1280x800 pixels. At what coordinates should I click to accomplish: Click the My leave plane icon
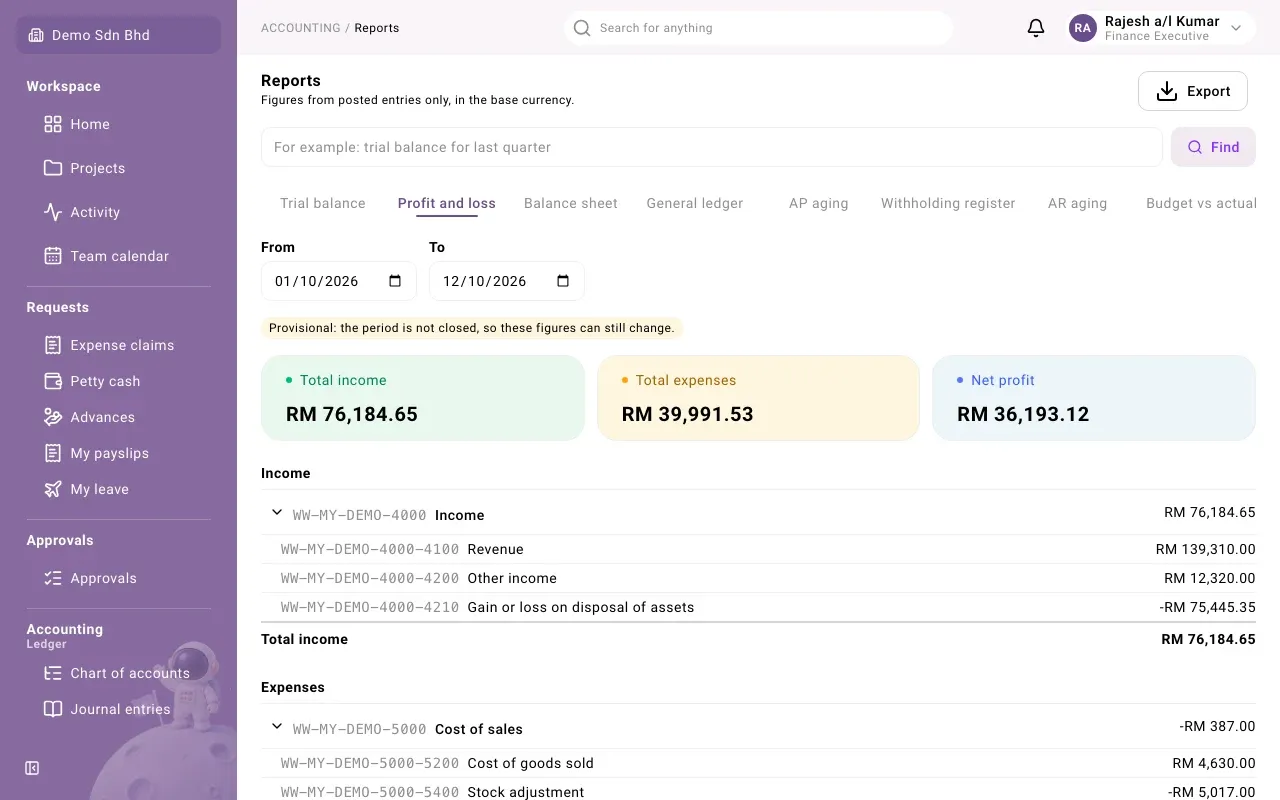53,489
